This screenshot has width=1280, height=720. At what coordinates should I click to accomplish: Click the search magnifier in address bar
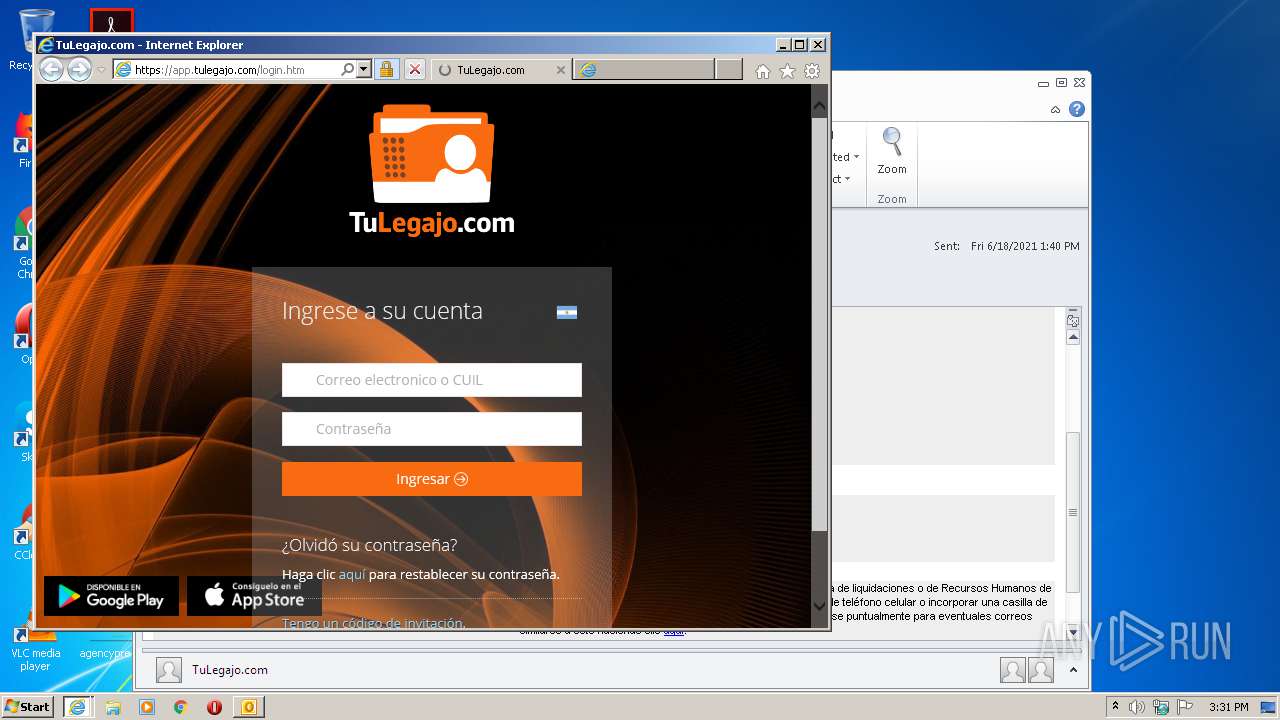pos(347,70)
